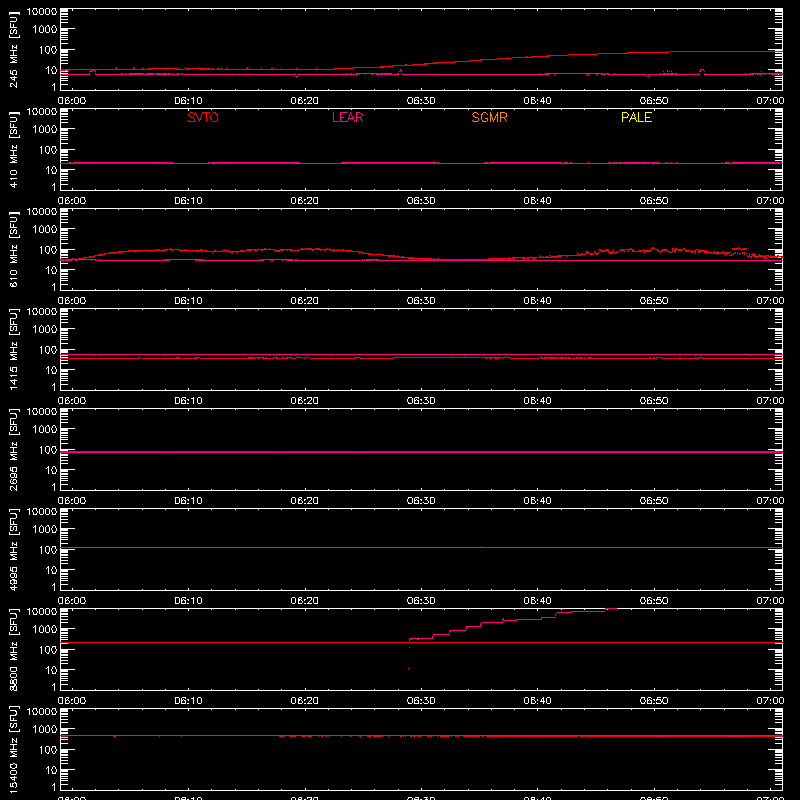The image size is (800, 800).
Task: Select the 2695 MHz [SFU] axis title
Action: pyautogui.click(x=14, y=449)
